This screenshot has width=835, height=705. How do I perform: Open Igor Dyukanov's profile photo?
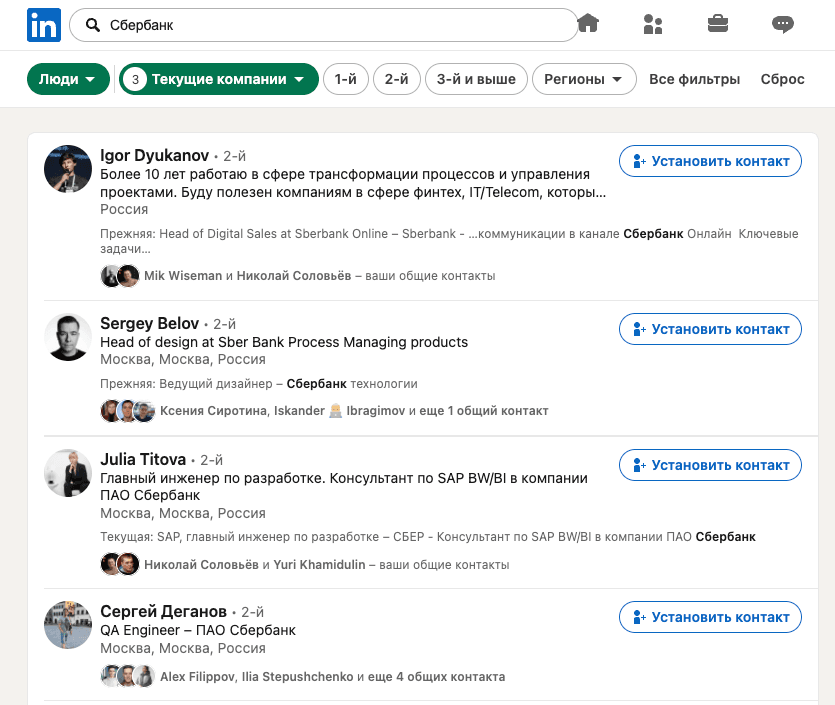click(68, 169)
